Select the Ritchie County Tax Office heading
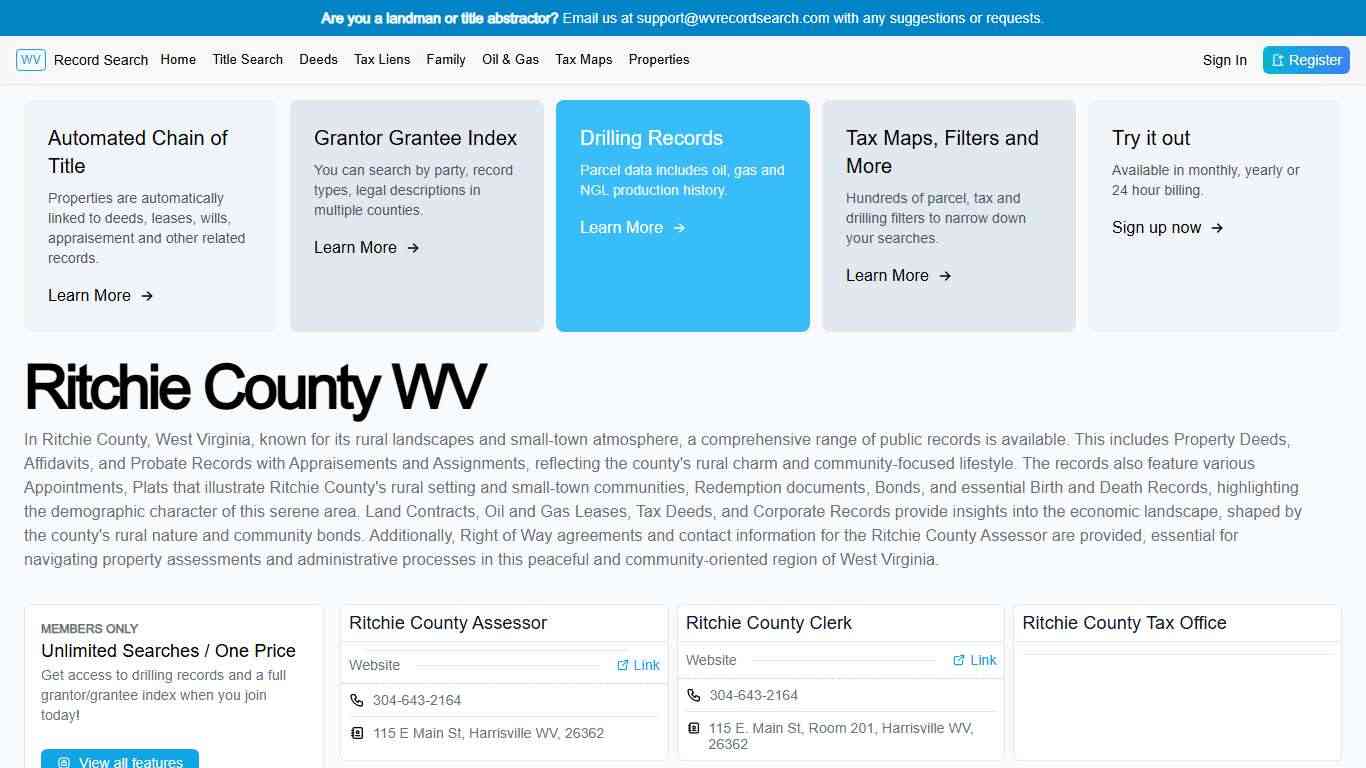Viewport: 1366px width, 768px height. [1124, 623]
